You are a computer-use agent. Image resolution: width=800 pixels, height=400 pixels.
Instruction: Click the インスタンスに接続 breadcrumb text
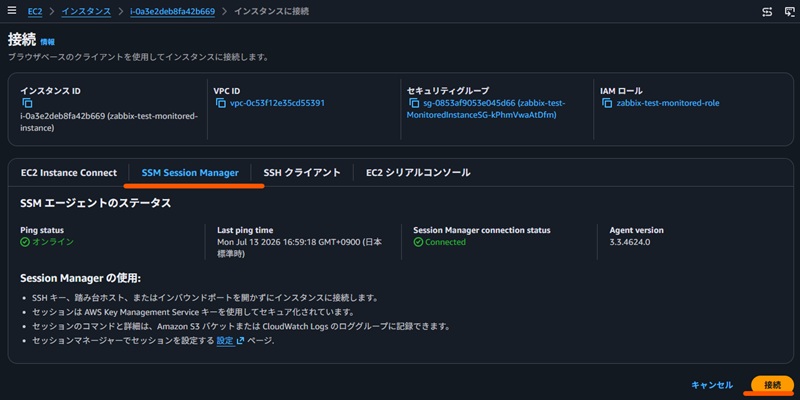271,11
